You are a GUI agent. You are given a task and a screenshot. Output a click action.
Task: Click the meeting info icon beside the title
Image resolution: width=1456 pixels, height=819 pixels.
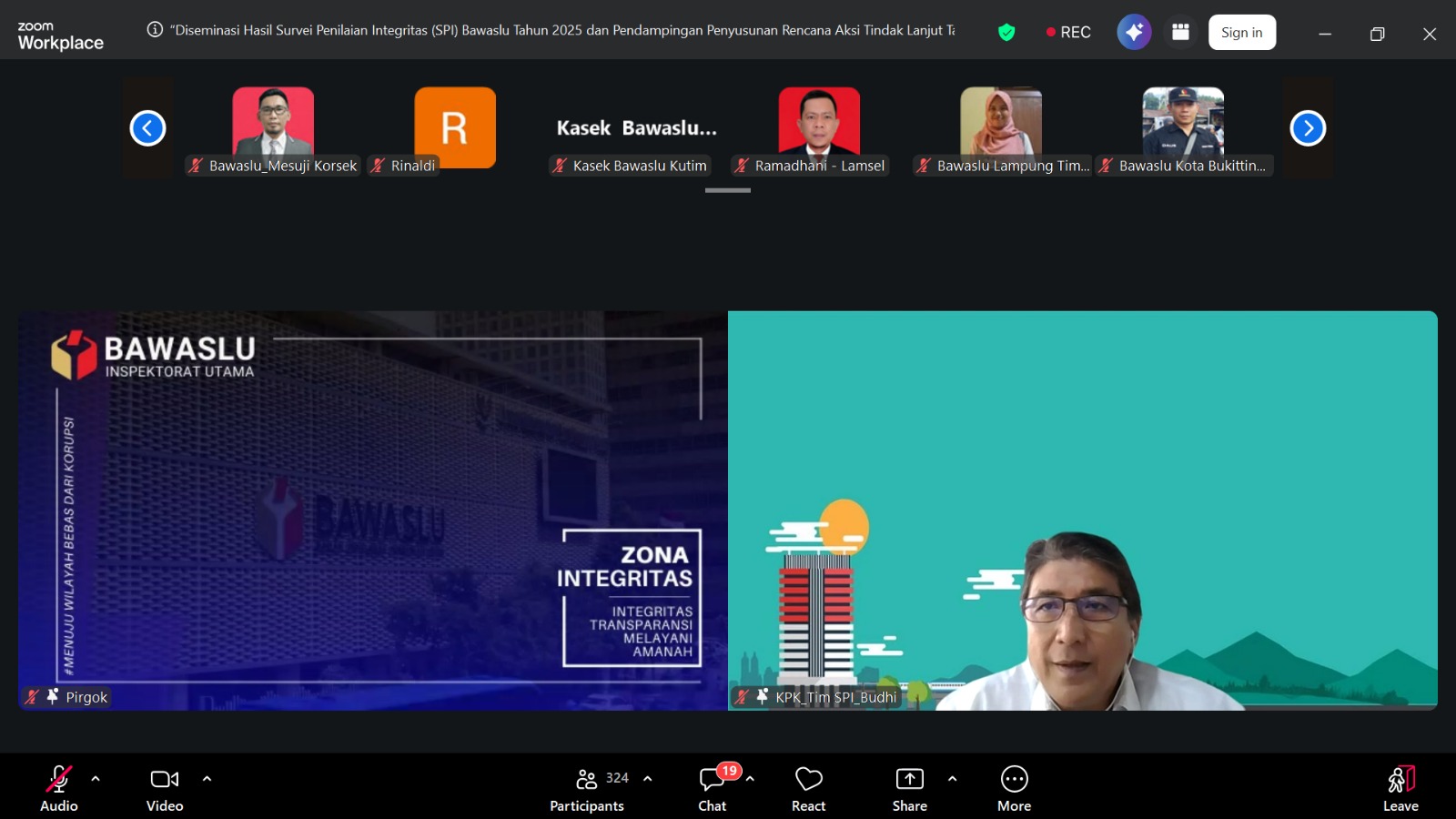pos(155,30)
